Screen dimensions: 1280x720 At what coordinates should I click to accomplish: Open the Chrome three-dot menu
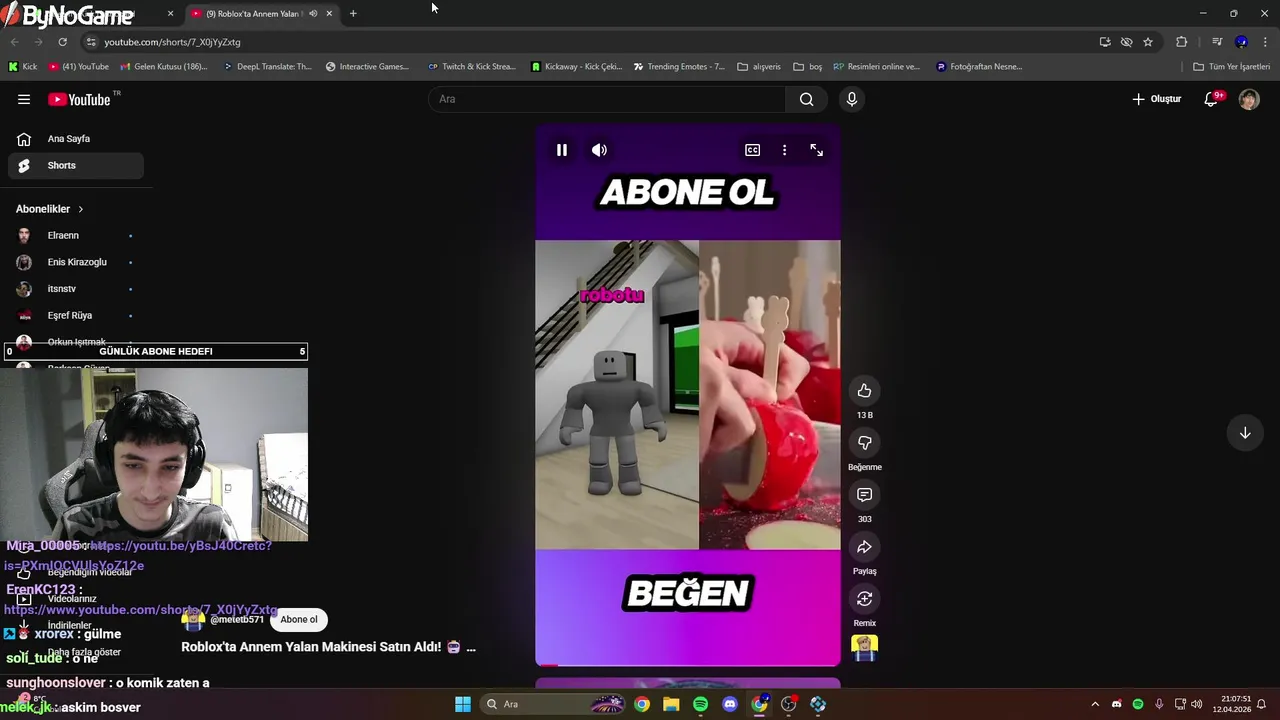1265,42
